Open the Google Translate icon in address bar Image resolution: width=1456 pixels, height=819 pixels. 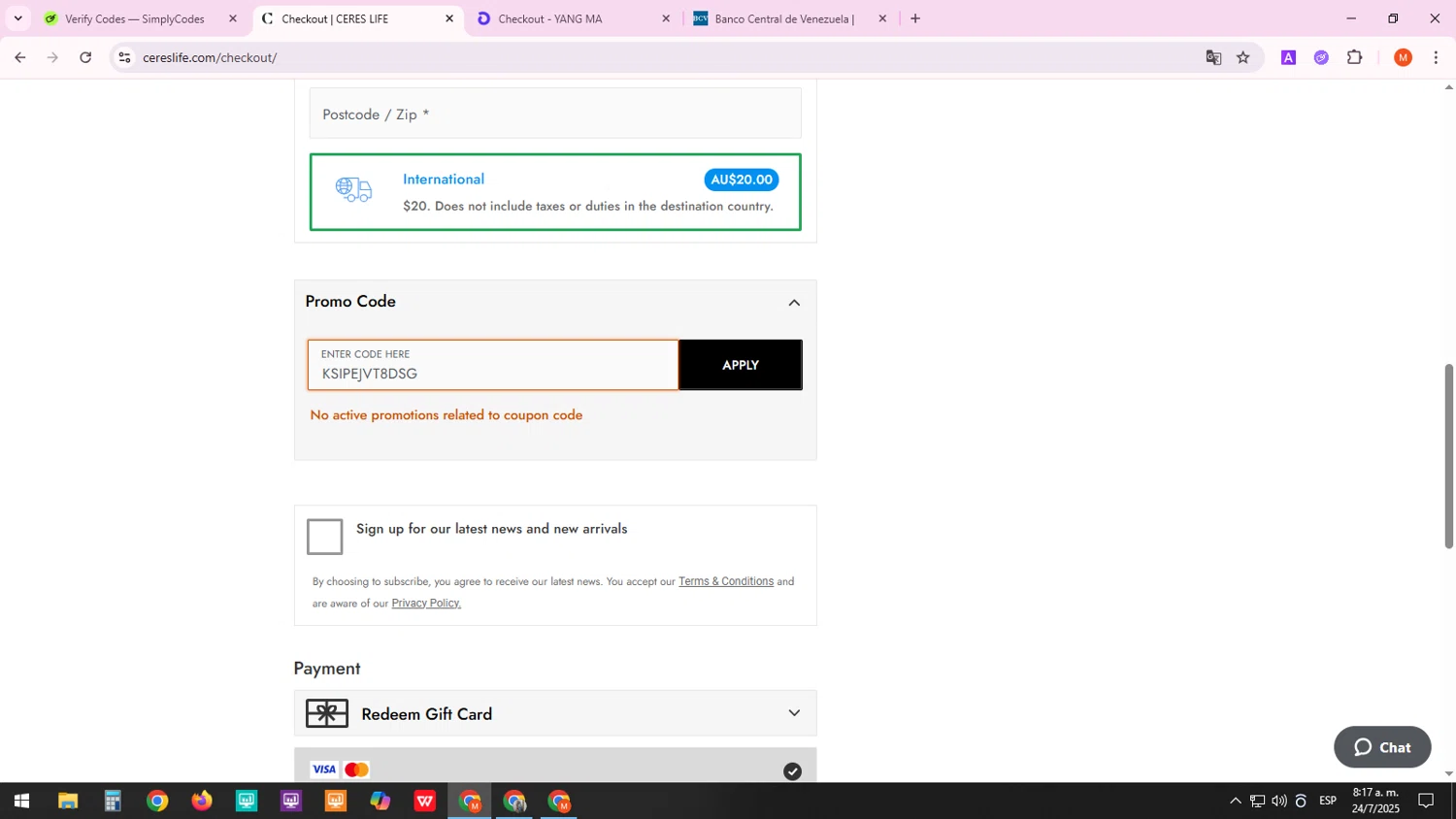pyautogui.click(x=1213, y=58)
